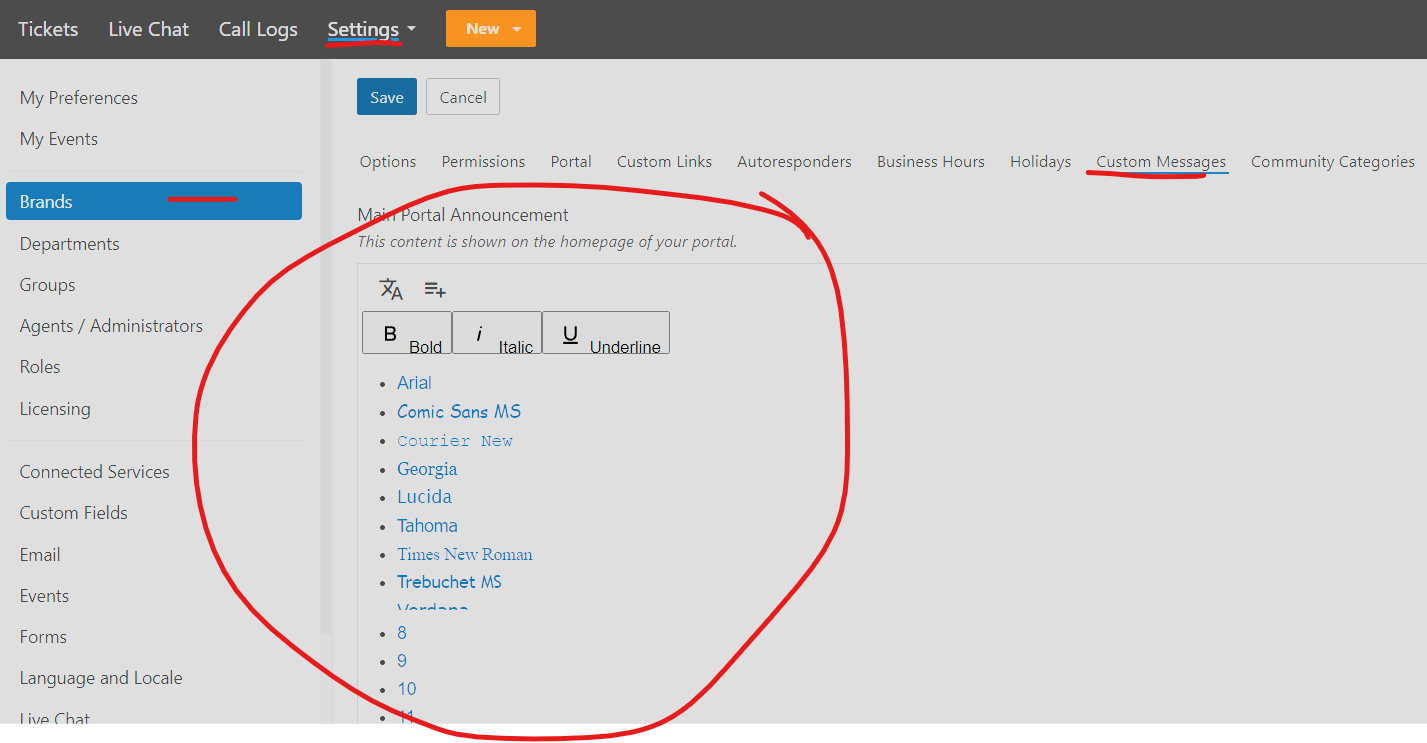Open the Settings dropdown menu
Screen dimensions: 1427x743
(x=371, y=29)
